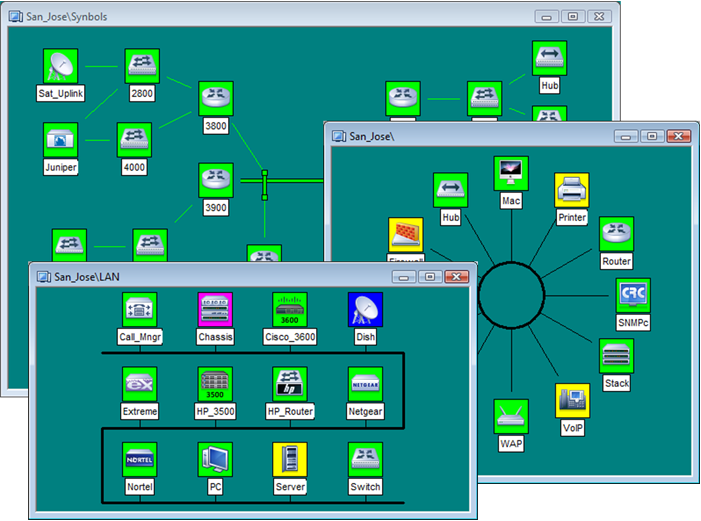Screen dimensions: 701x521
Task: Select the WAP wireless access point icon
Action: pos(511,417)
